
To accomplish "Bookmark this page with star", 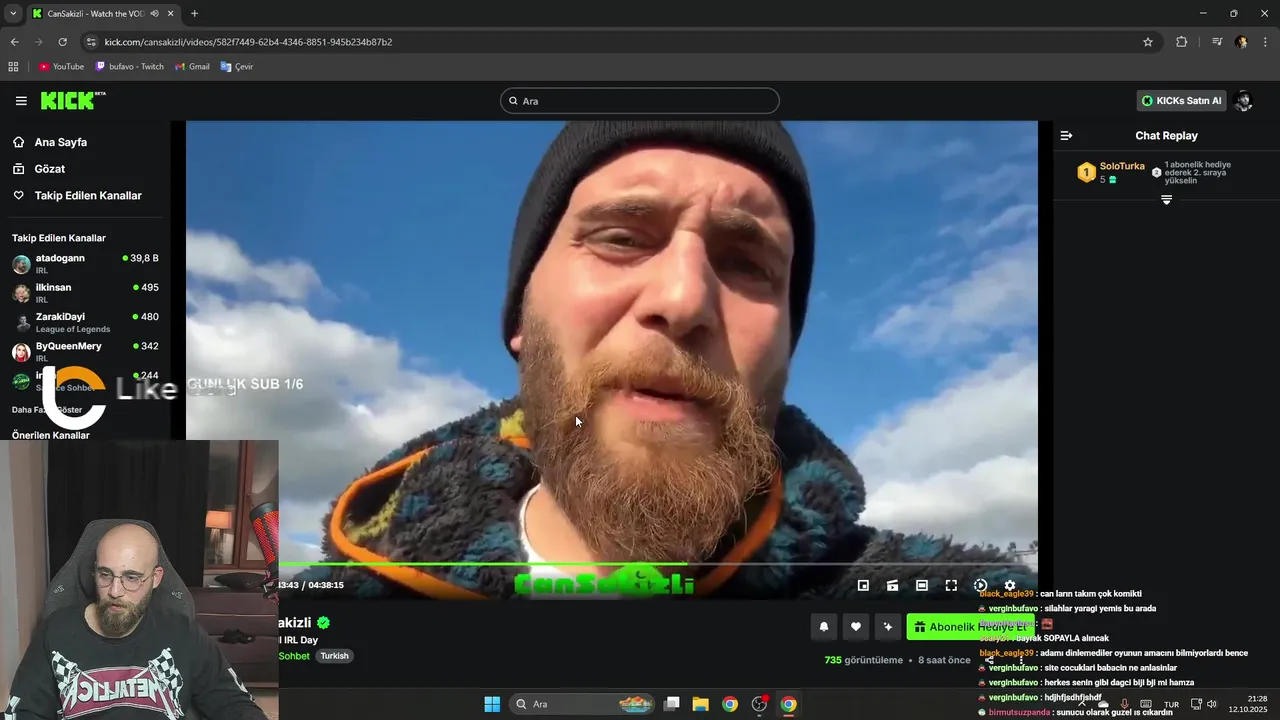I will tap(1148, 42).
